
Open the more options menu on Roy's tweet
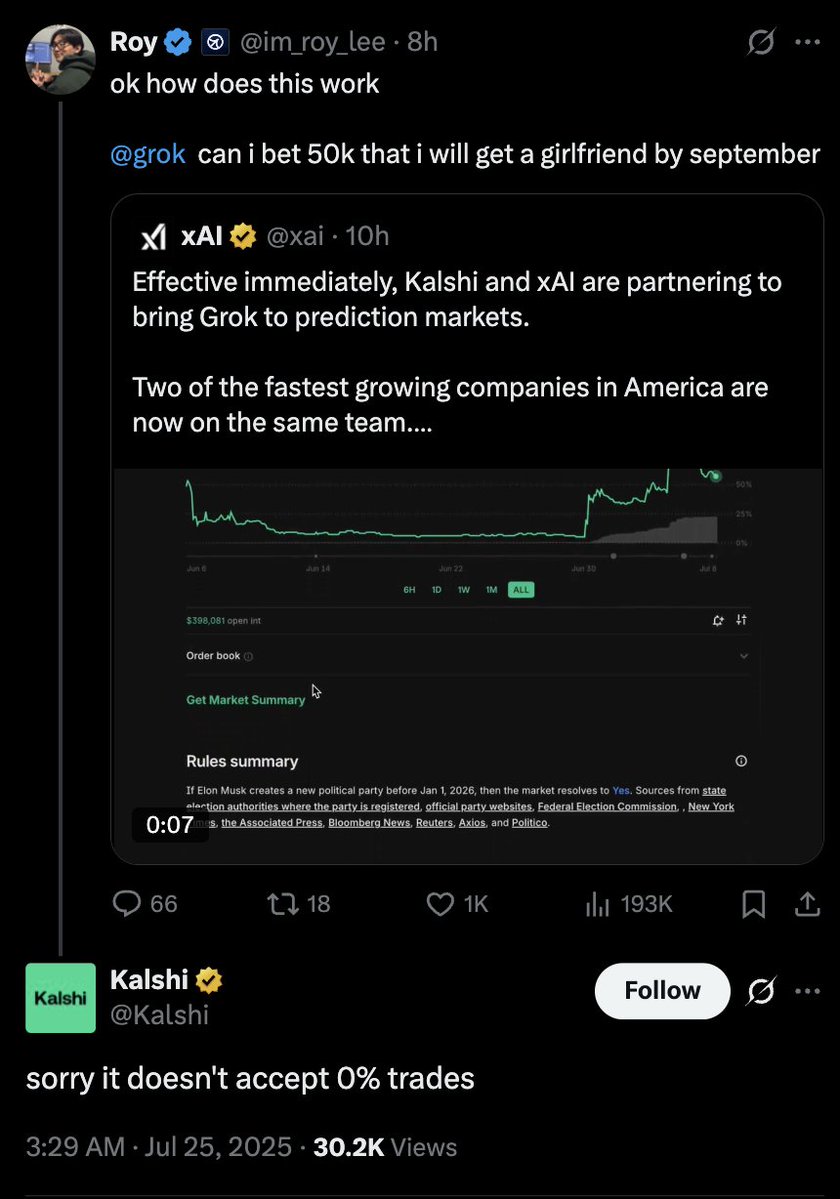[807, 42]
